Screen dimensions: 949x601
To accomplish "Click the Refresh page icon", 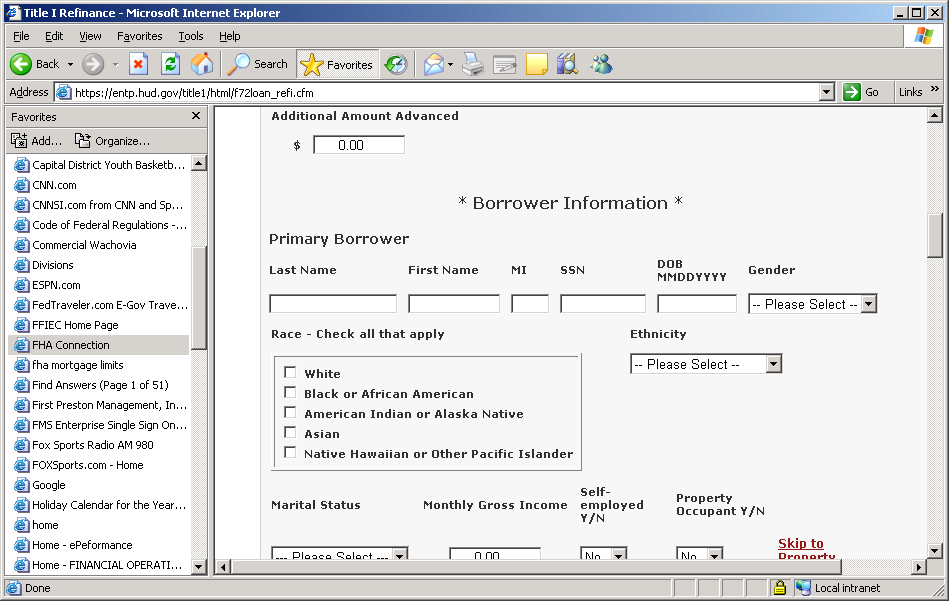I will click(x=170, y=64).
